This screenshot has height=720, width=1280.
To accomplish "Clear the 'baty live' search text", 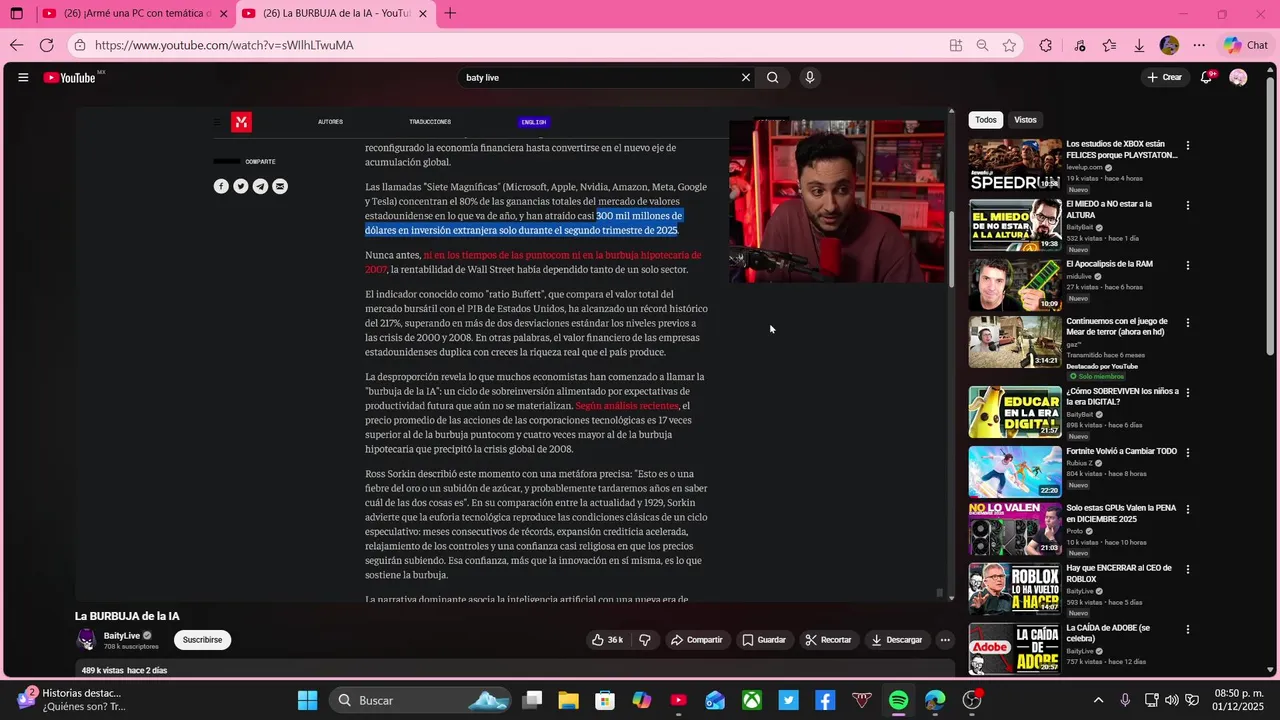I will [745, 77].
